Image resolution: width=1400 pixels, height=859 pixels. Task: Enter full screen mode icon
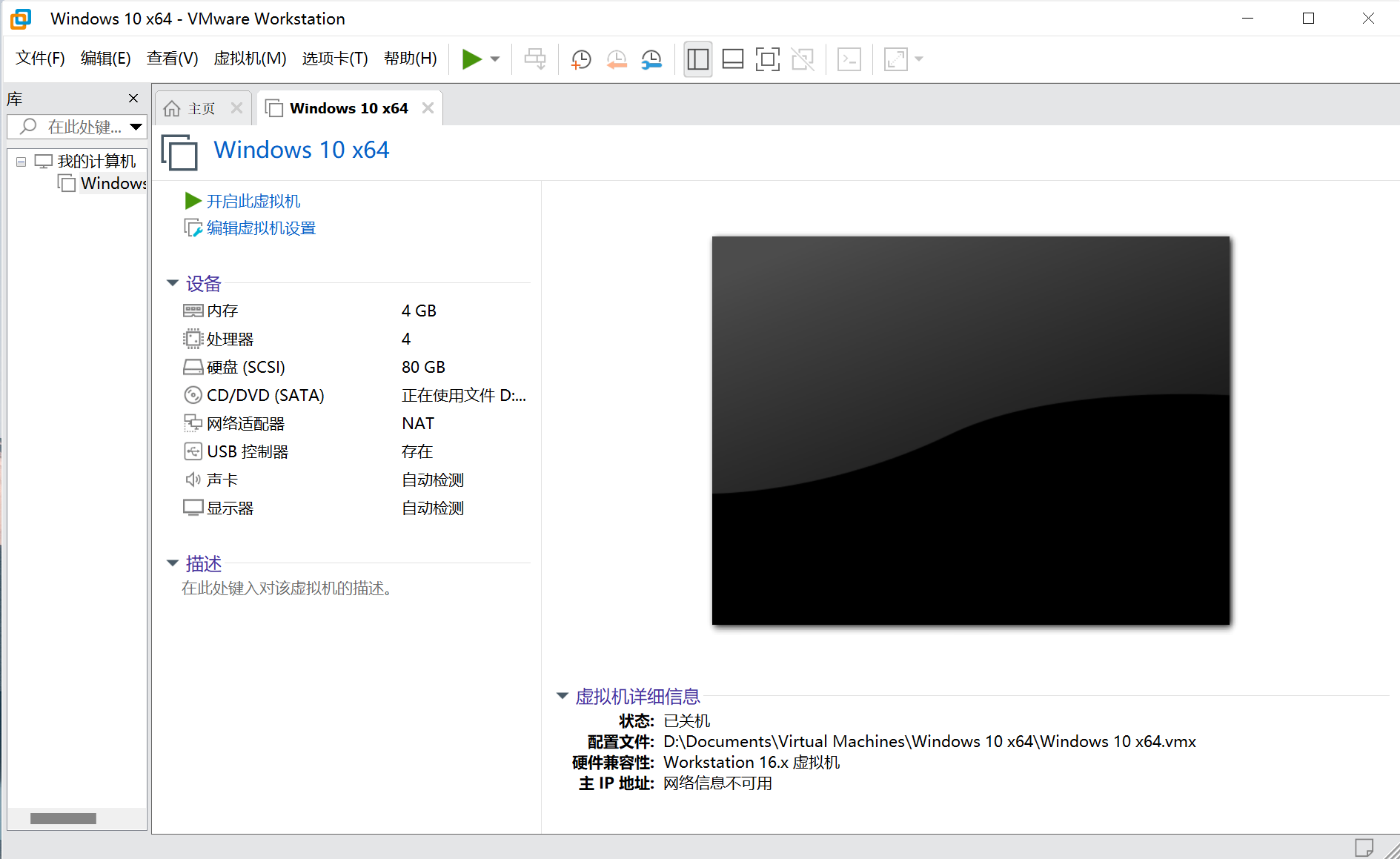pos(768,59)
